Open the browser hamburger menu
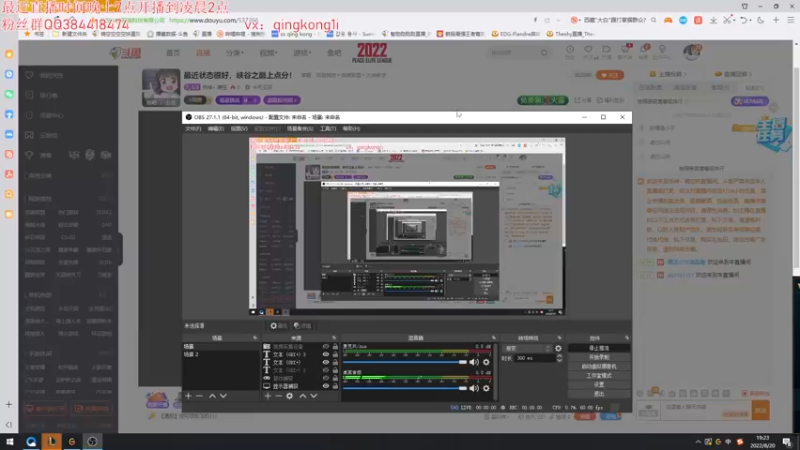The width and height of the screenshot is (800, 450). pyautogui.click(x=790, y=20)
